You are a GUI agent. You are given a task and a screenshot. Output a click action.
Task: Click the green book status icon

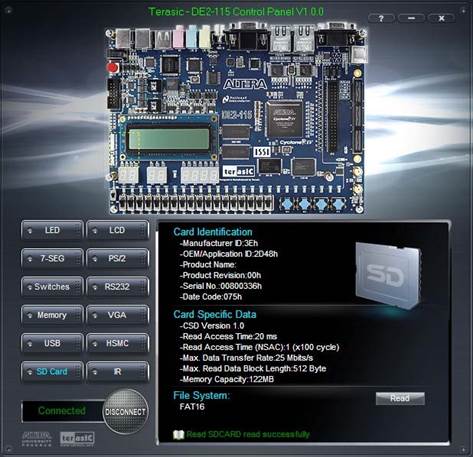pyautogui.click(x=179, y=435)
